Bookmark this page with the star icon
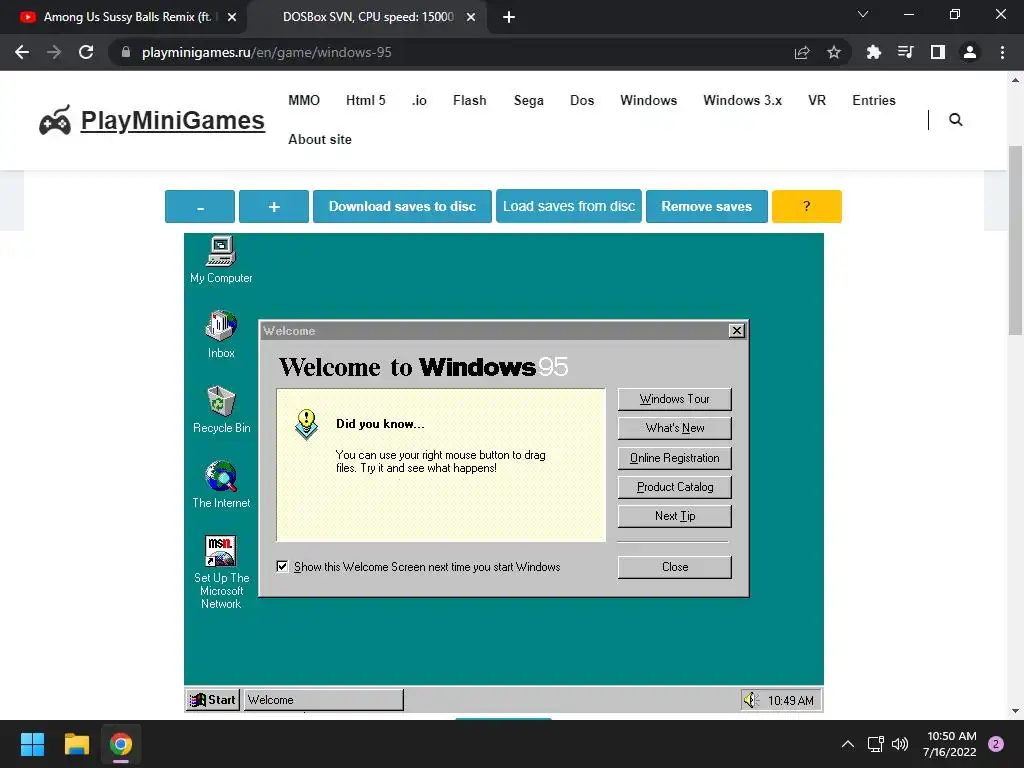This screenshot has height=768, width=1024. tap(834, 52)
